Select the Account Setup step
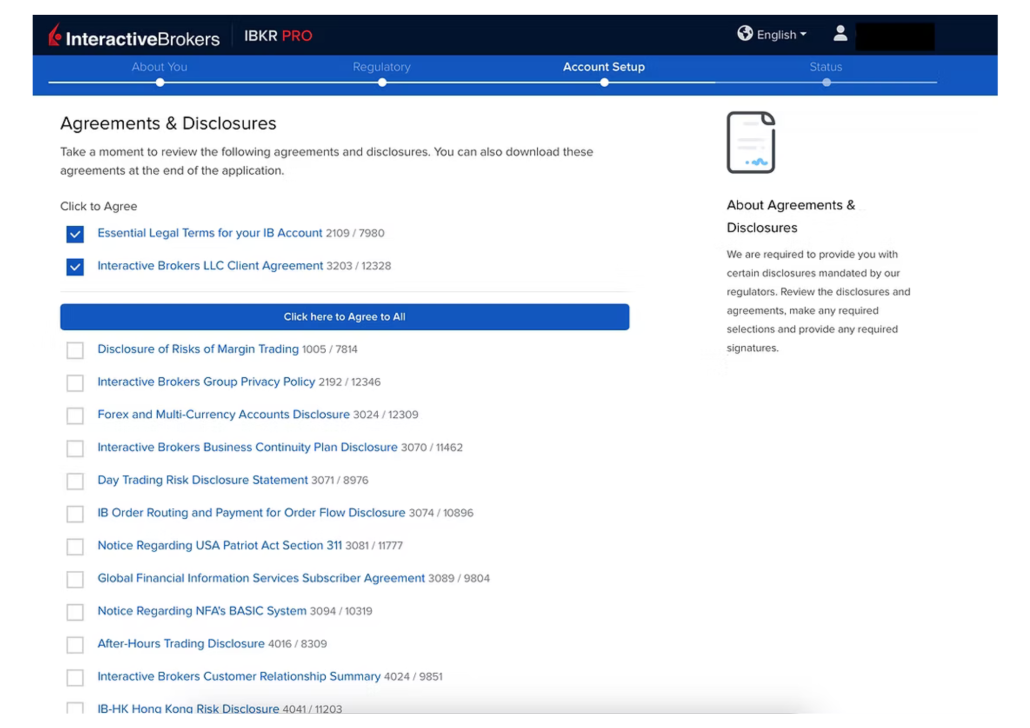 pos(604,67)
